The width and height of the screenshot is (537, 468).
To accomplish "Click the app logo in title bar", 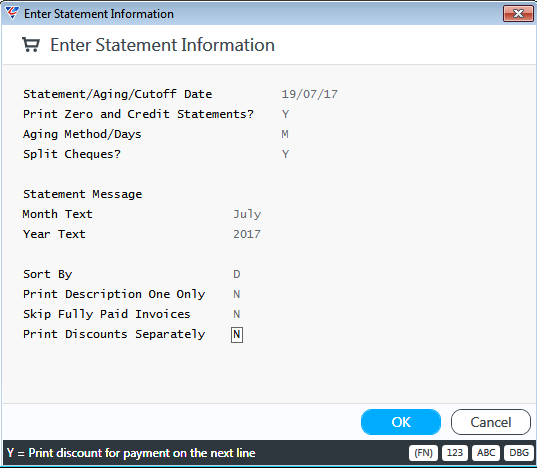I will pyautogui.click(x=12, y=13).
